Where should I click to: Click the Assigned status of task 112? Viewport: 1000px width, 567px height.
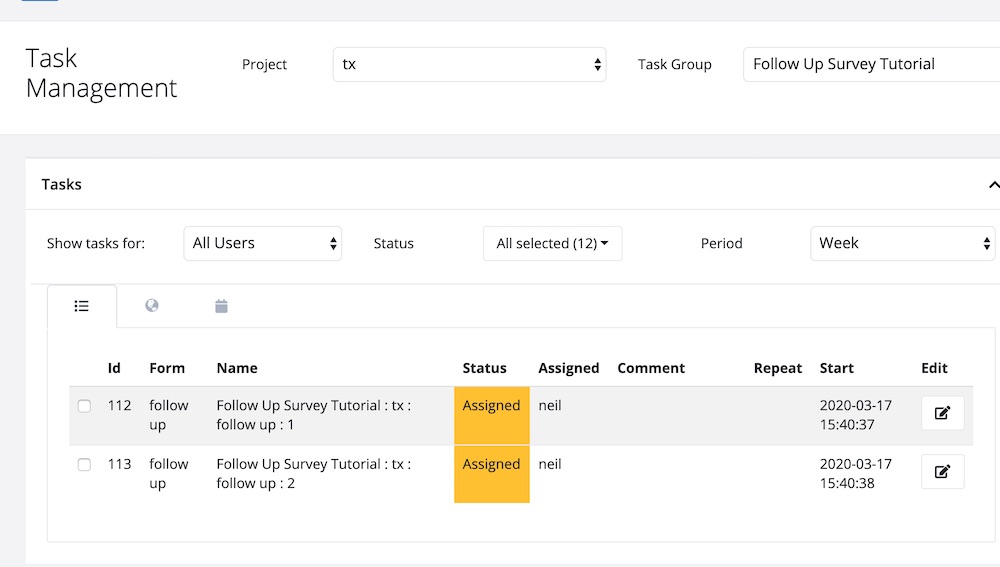click(491, 406)
